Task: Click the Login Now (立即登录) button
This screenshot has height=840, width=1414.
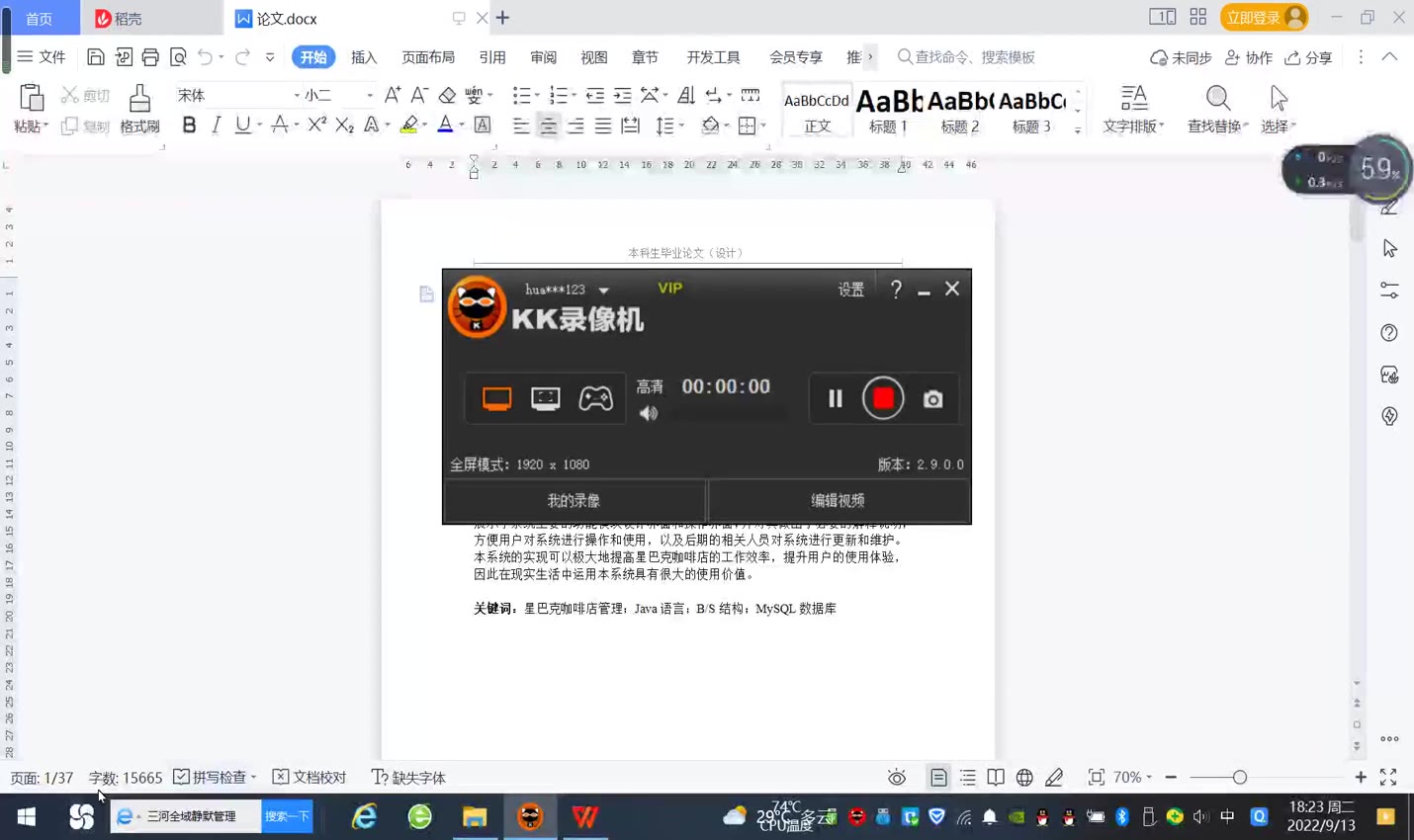Action: [1265, 18]
